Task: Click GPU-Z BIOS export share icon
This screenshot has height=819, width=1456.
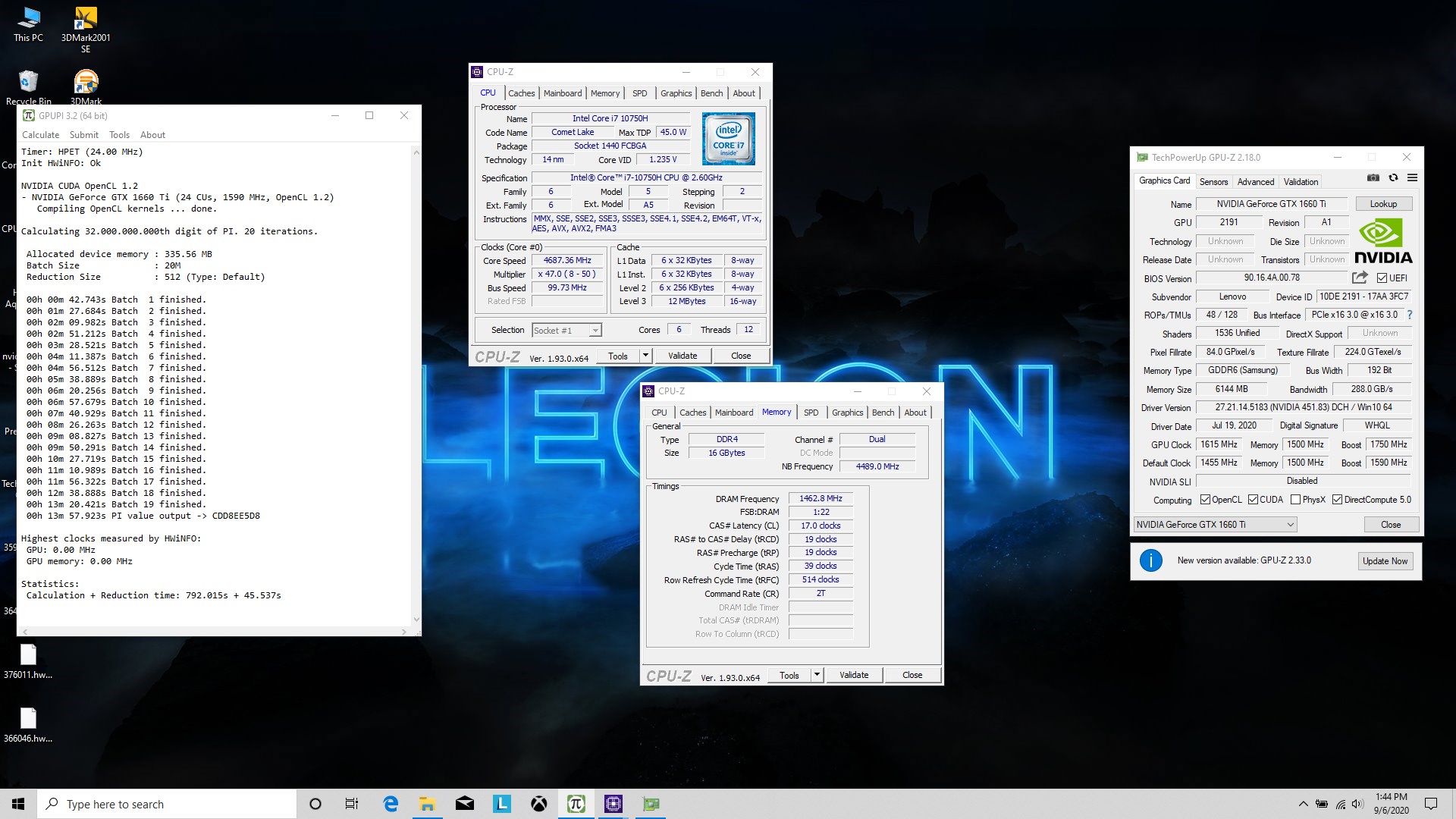Action: (x=1360, y=278)
